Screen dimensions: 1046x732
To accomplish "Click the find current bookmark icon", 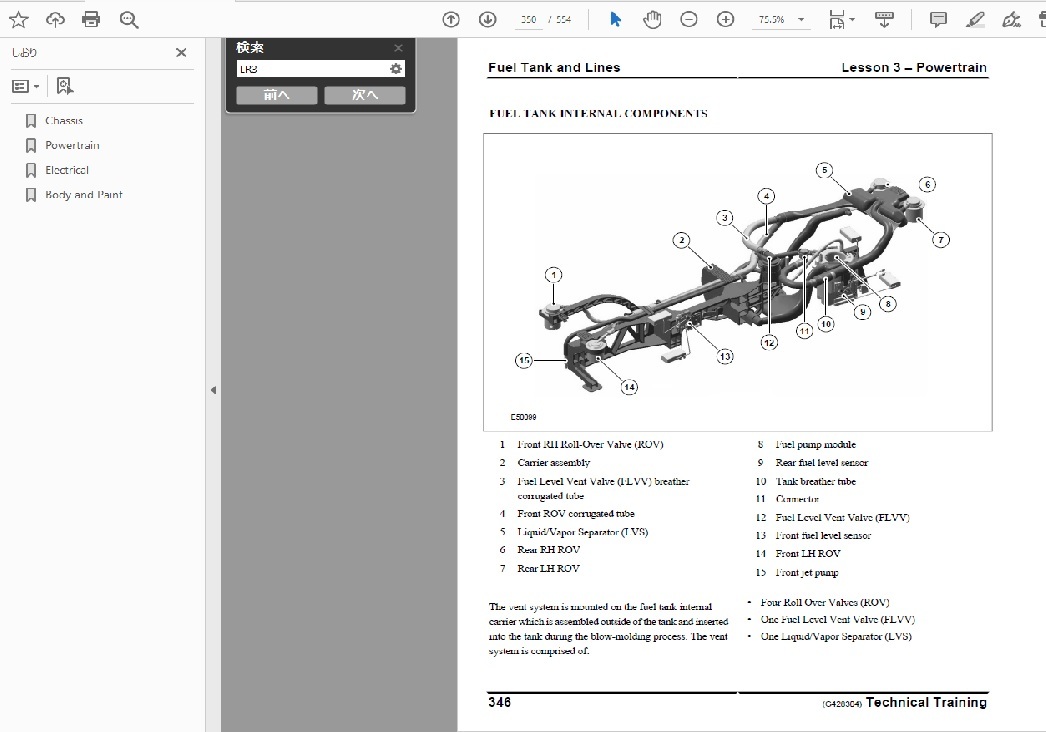I will (x=65, y=85).
